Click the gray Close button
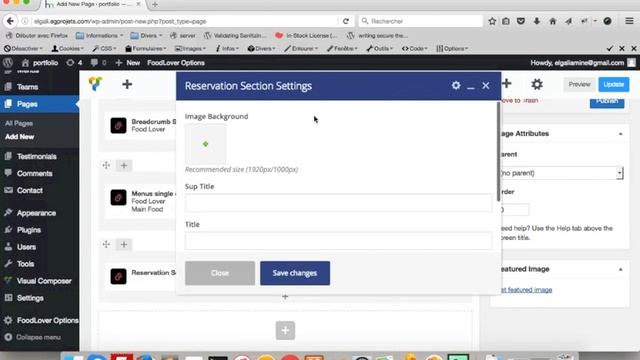Screen dimensions: 640x360 220,273
